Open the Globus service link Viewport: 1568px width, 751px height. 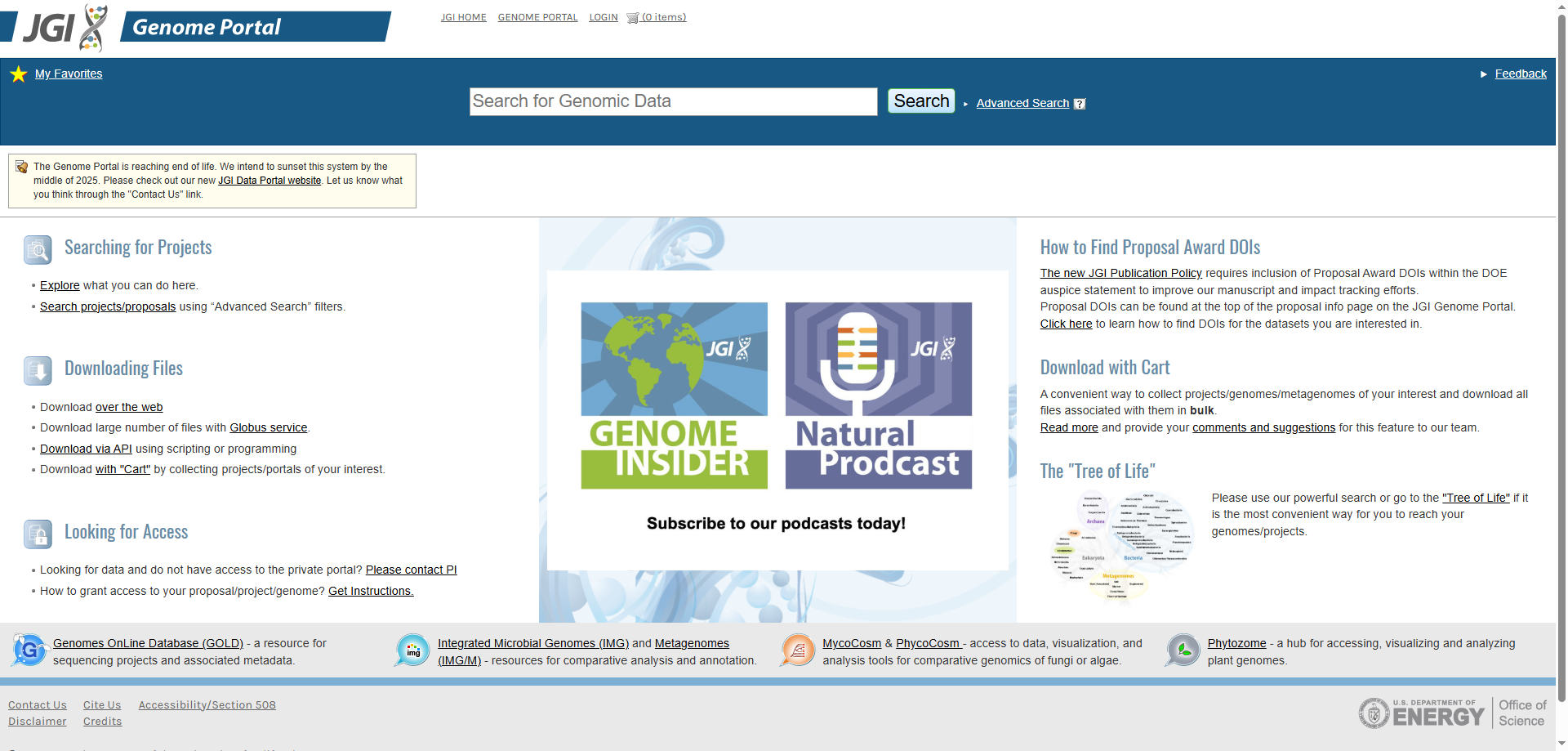pyautogui.click(x=269, y=427)
